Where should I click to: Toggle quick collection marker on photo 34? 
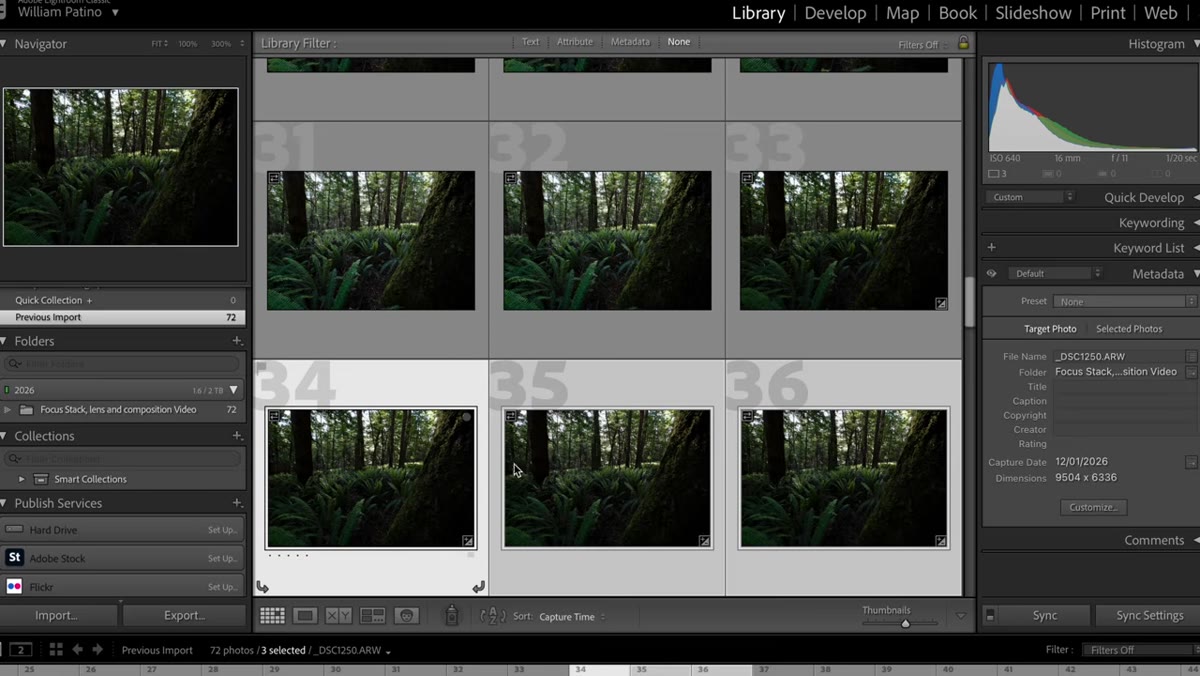(x=466, y=417)
